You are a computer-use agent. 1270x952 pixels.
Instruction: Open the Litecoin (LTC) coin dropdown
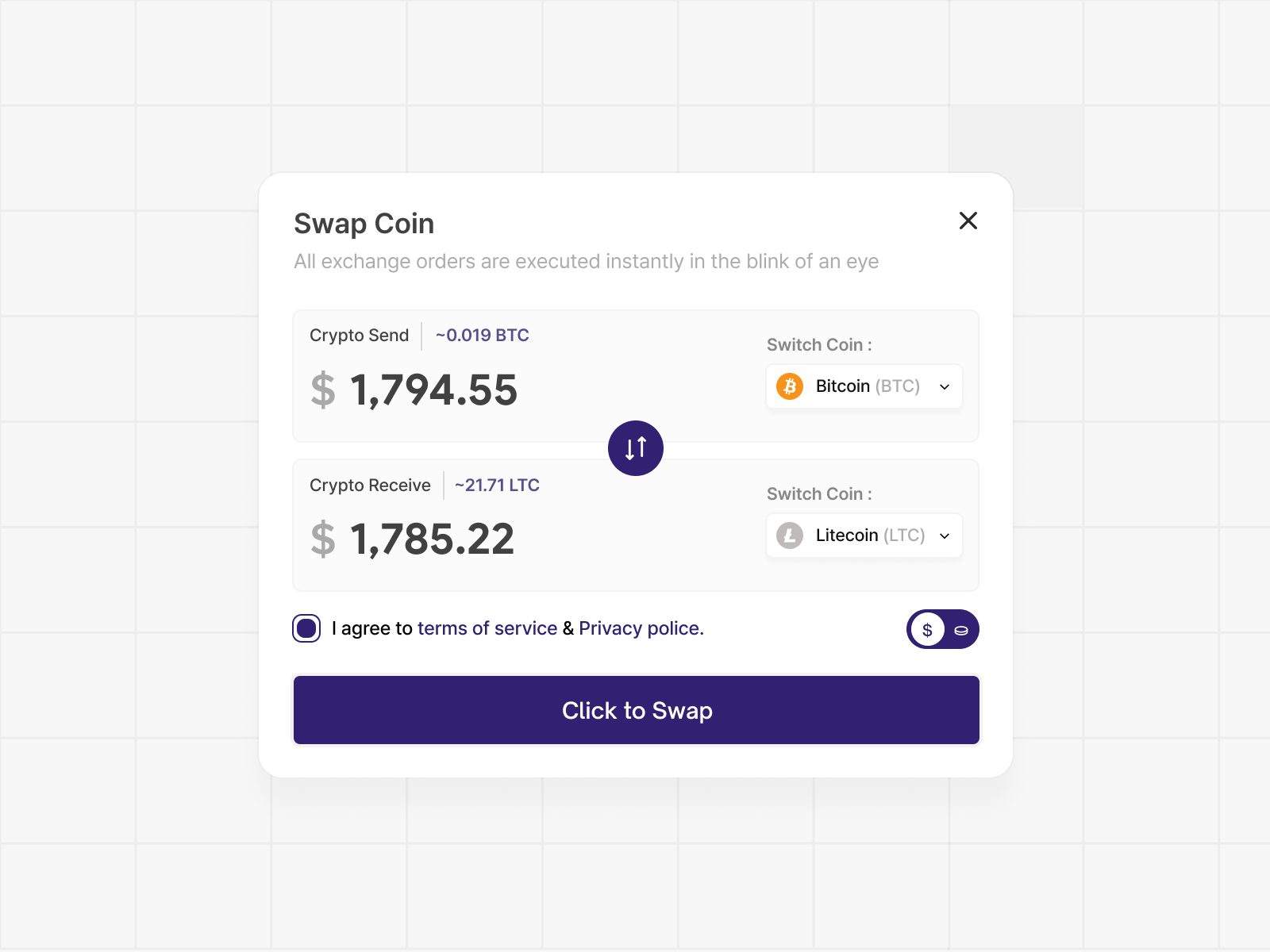click(x=864, y=535)
